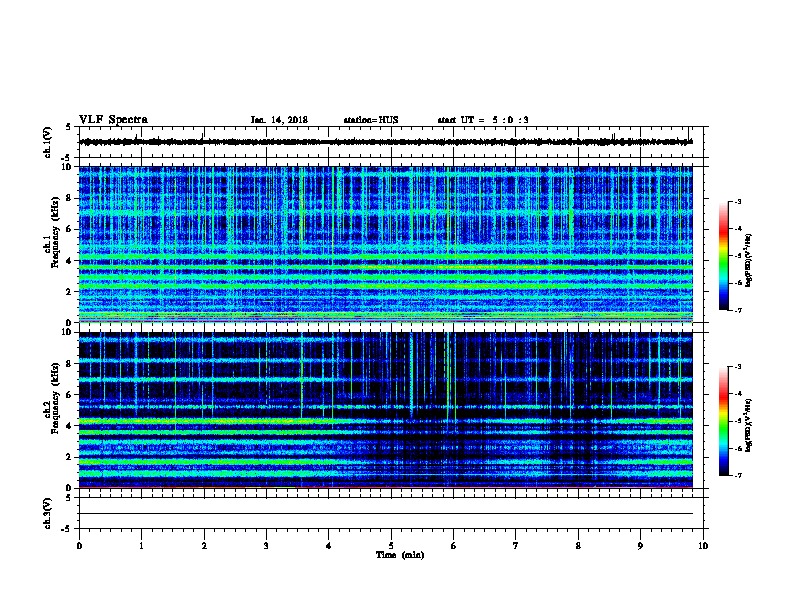This screenshot has width=792, height=612.
Task: Select the ch.2 "Frequency (kHz)" axis label
Action: (56, 398)
